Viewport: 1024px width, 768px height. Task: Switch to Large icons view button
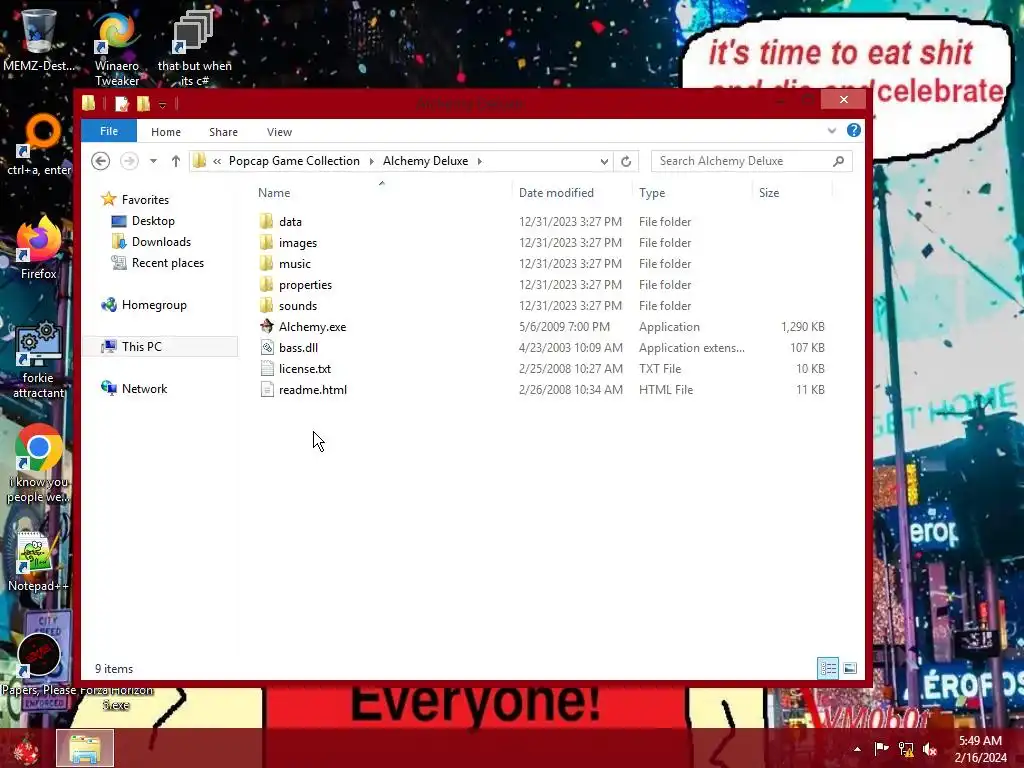point(850,668)
